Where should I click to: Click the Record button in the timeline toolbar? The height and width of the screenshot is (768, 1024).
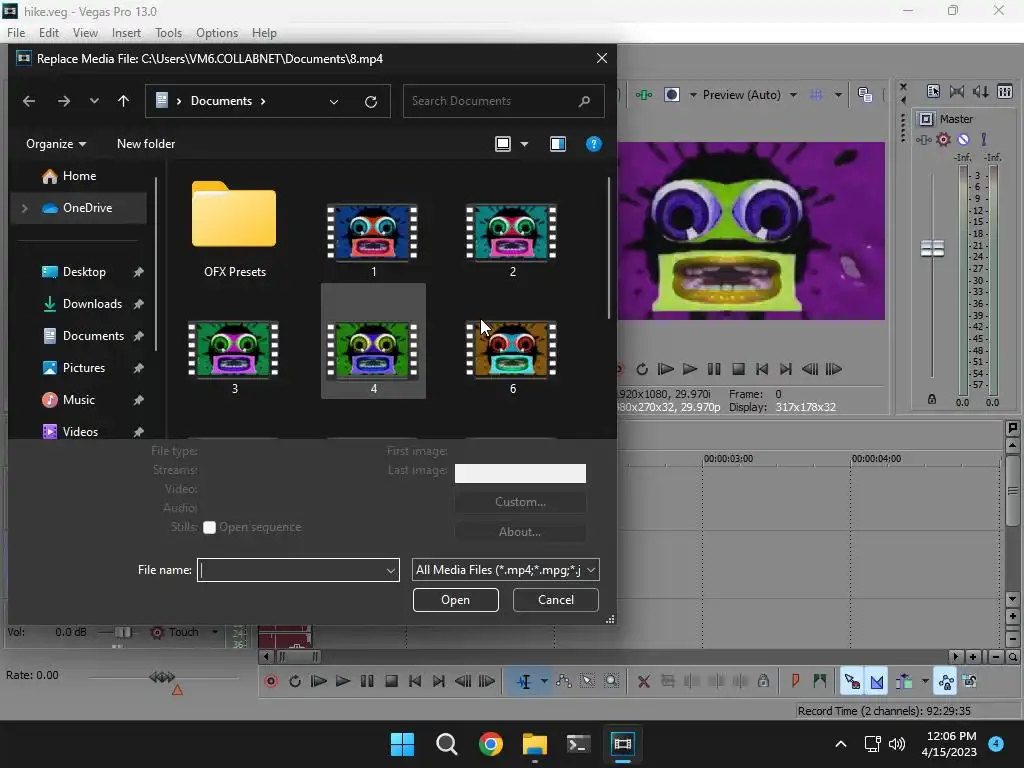[271, 681]
